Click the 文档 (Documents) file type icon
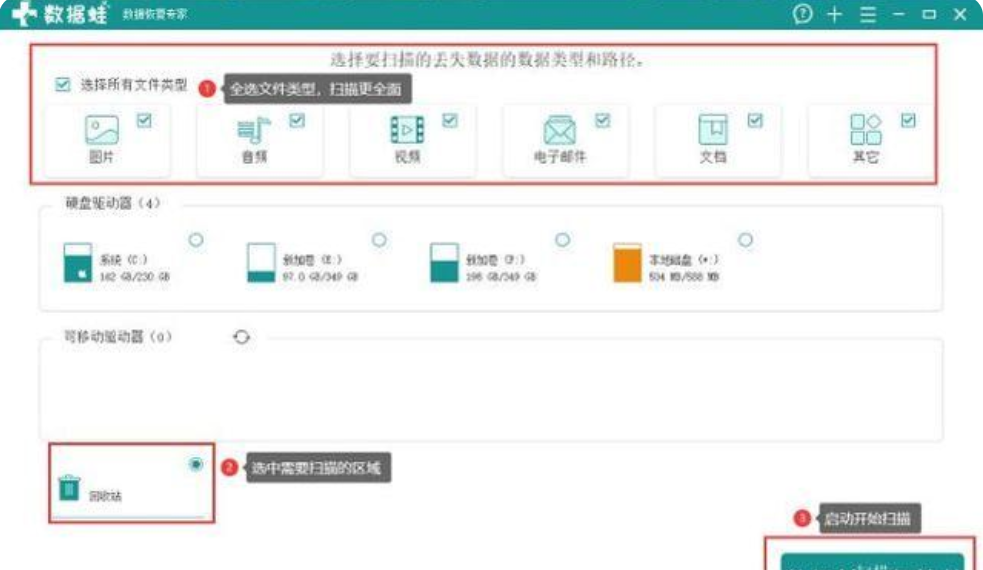The width and height of the screenshot is (983, 570). (712, 131)
